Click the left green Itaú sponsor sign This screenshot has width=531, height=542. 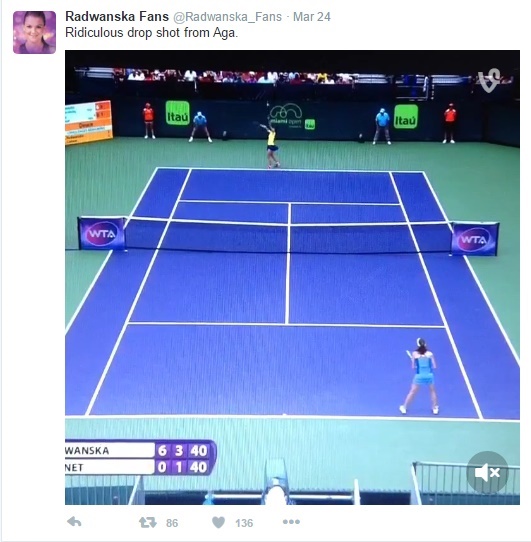(x=178, y=113)
